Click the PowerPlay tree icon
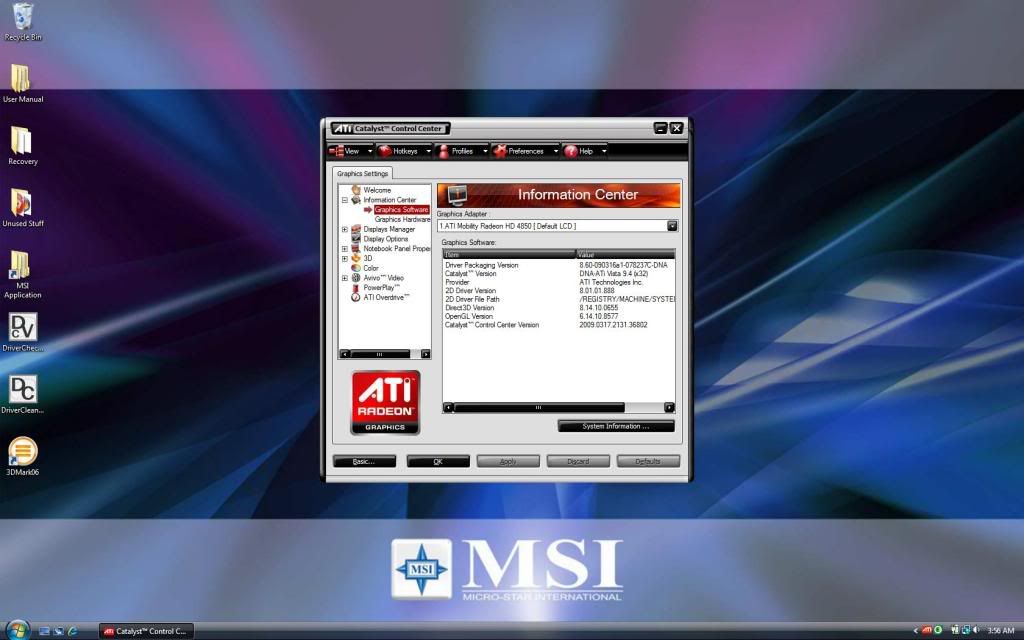 coord(356,287)
